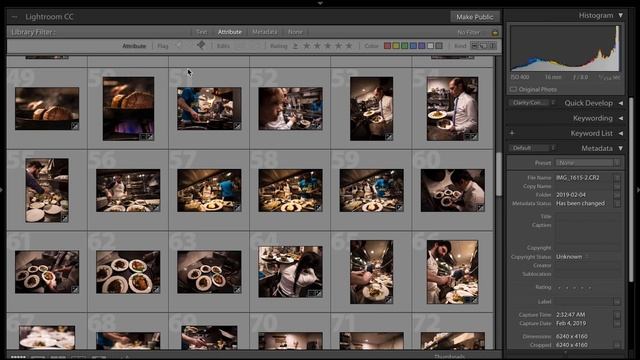Click the Creator input field

click(x=588, y=265)
